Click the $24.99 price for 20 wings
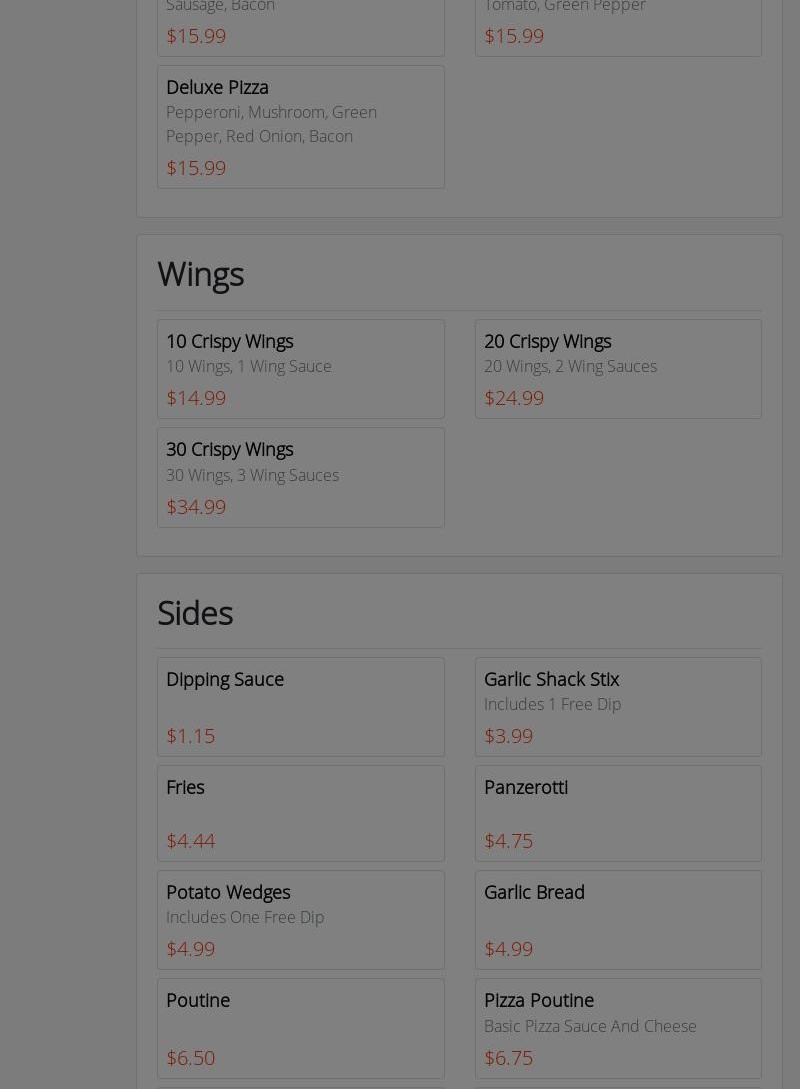800x1089 pixels. tap(514, 397)
